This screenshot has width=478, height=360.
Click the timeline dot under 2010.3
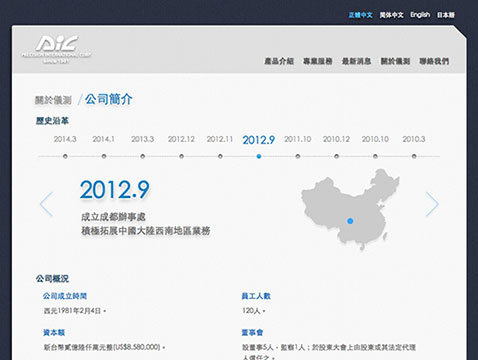click(414, 156)
